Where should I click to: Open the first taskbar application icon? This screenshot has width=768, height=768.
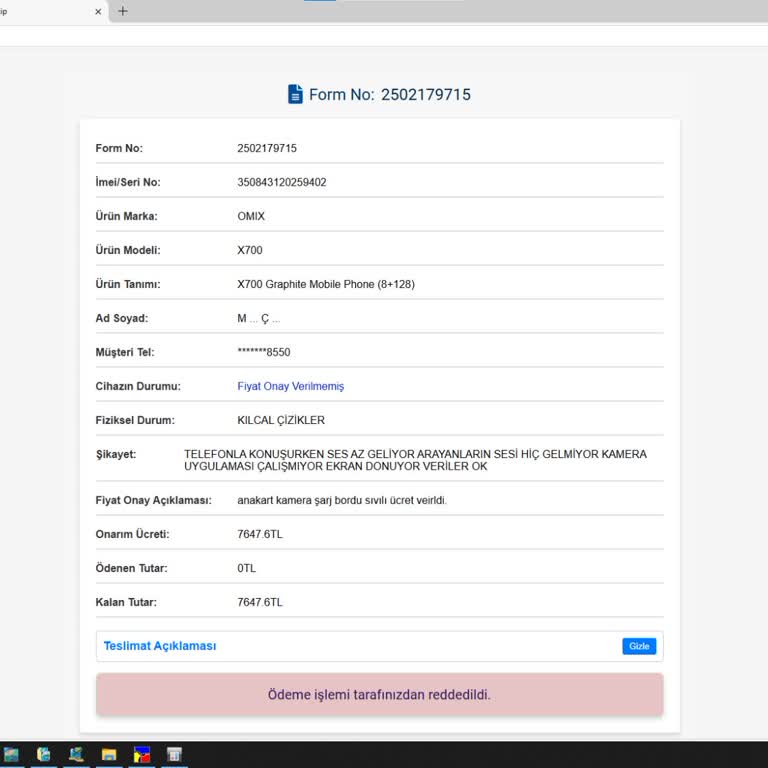pyautogui.click(x=11, y=754)
